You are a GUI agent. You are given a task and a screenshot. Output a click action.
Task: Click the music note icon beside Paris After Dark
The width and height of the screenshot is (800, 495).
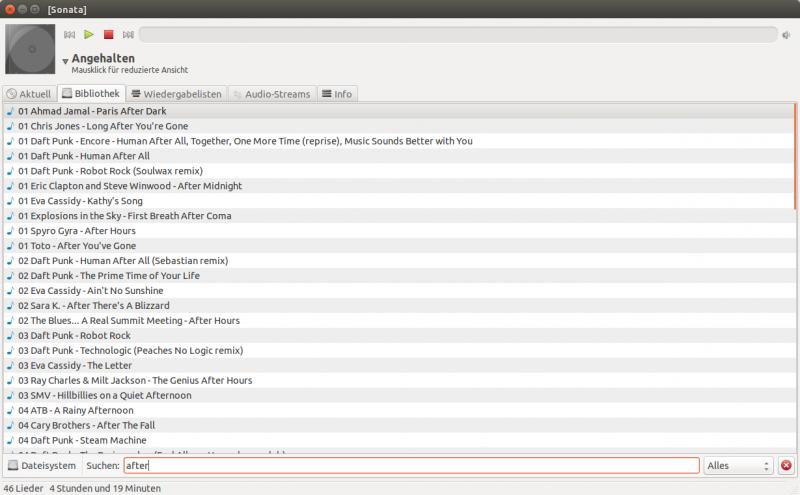(x=10, y=111)
